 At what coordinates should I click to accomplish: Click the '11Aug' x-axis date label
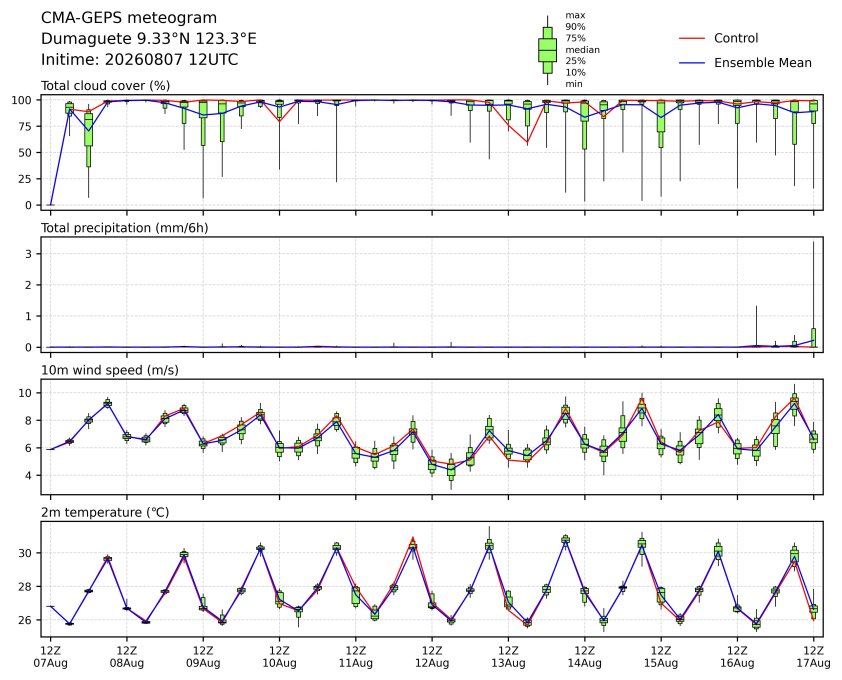pos(355,663)
